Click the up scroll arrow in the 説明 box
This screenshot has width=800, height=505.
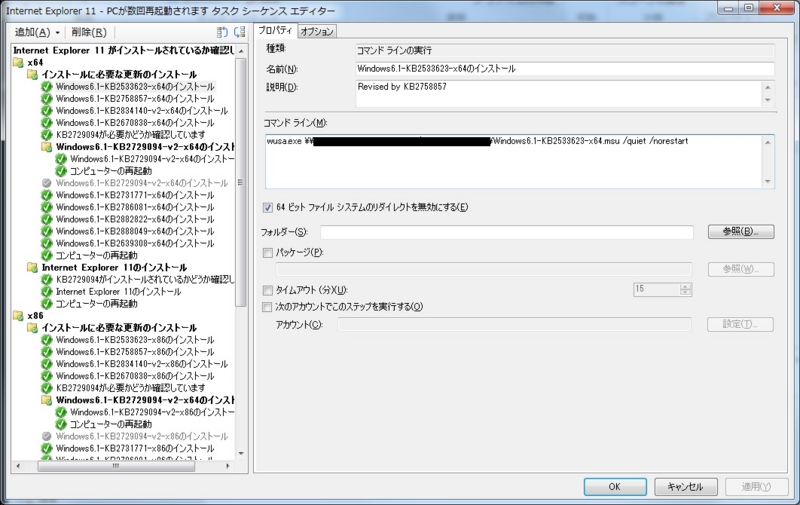coord(767,87)
